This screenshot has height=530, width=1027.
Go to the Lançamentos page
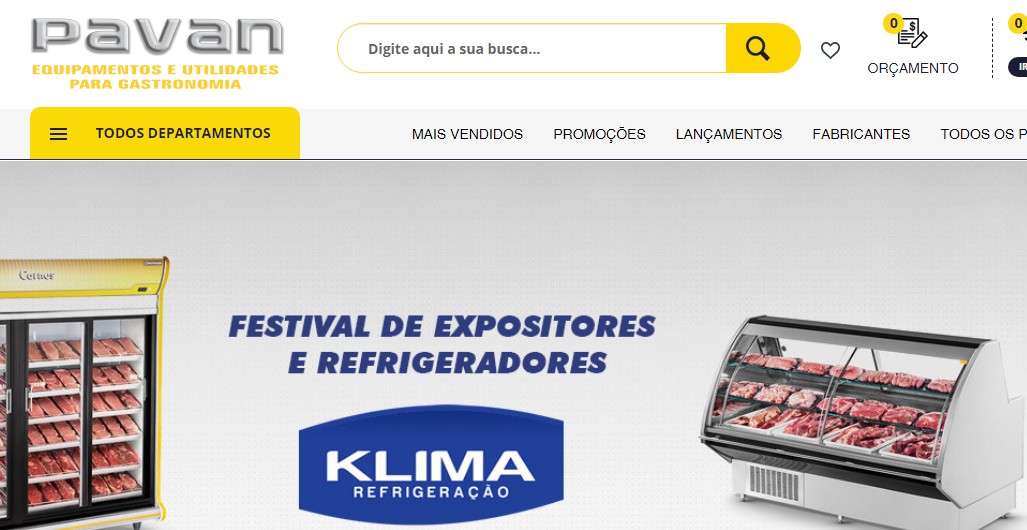tap(729, 134)
